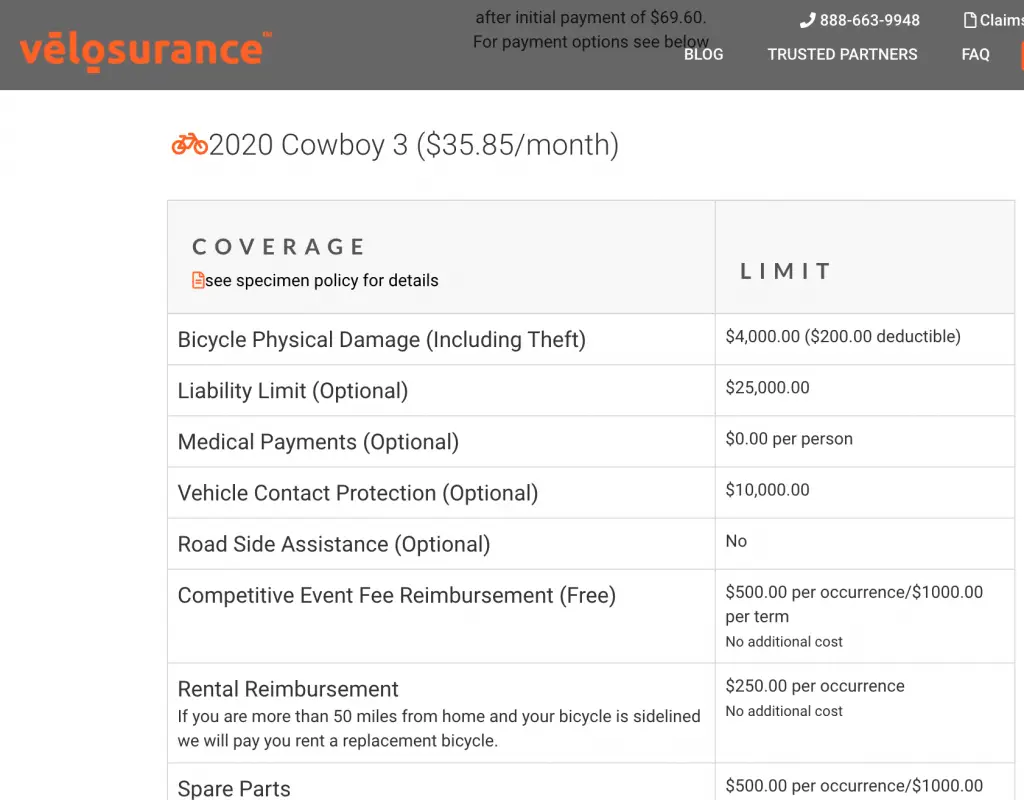Open the Trusted Partners menu item
1024x800 pixels.
coord(842,54)
